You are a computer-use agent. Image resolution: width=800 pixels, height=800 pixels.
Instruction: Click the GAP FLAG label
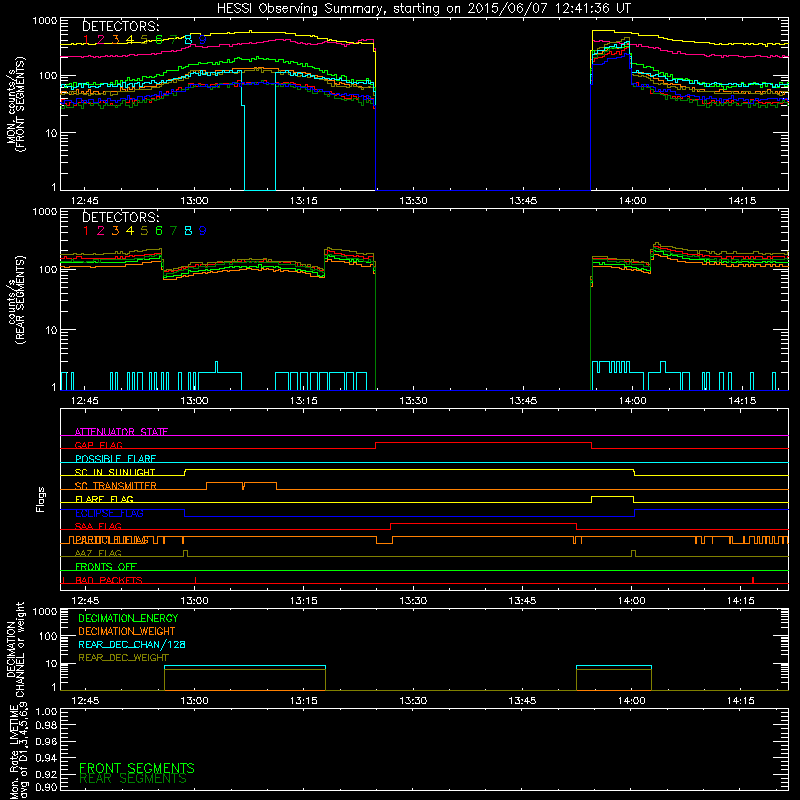[x=98, y=445]
